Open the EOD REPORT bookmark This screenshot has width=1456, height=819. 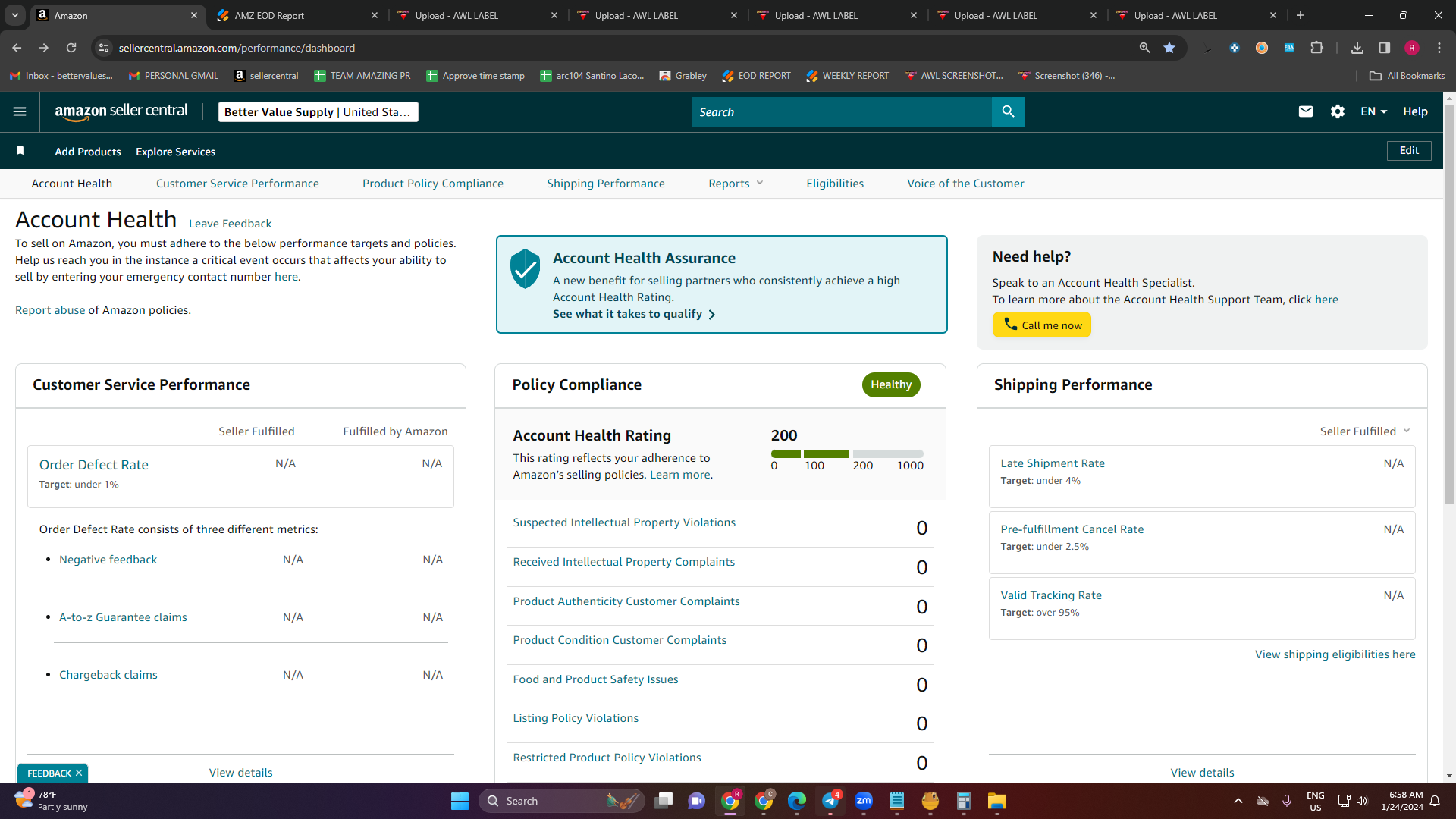coord(756,76)
